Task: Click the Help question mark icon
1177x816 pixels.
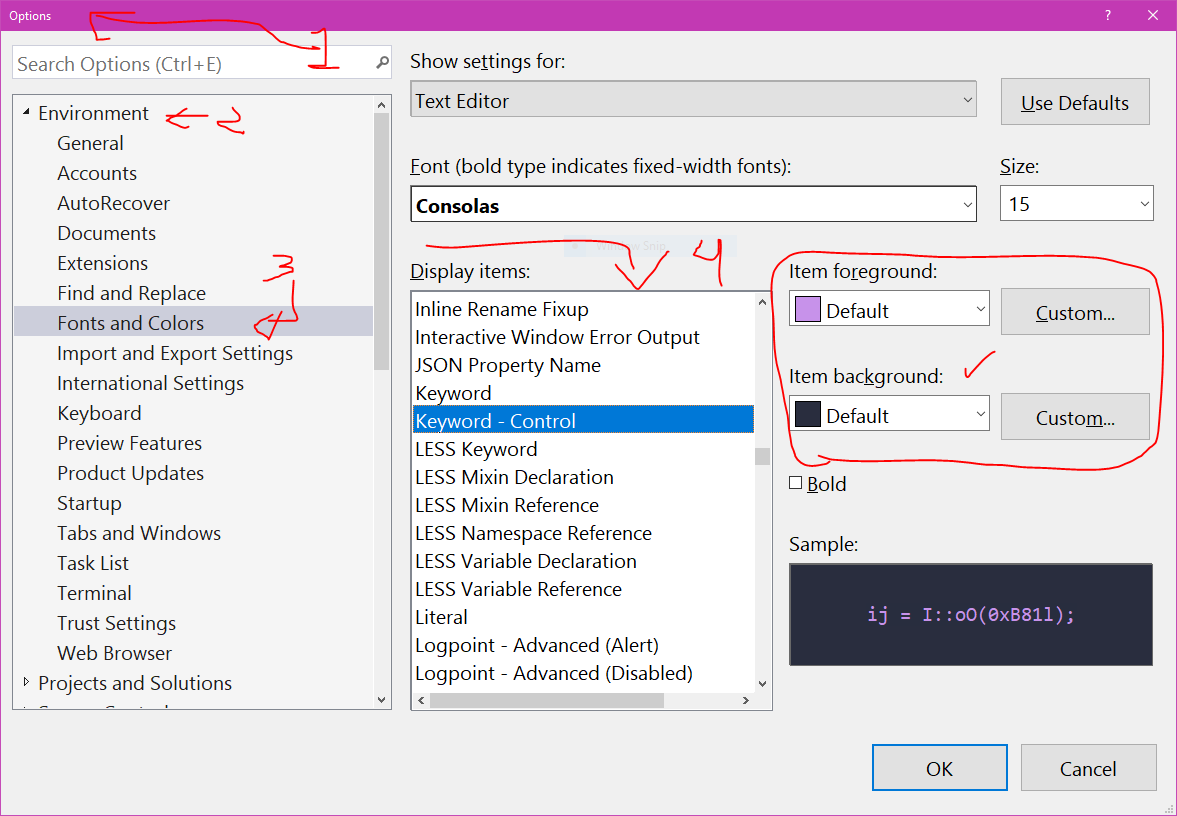Action: 1107,15
